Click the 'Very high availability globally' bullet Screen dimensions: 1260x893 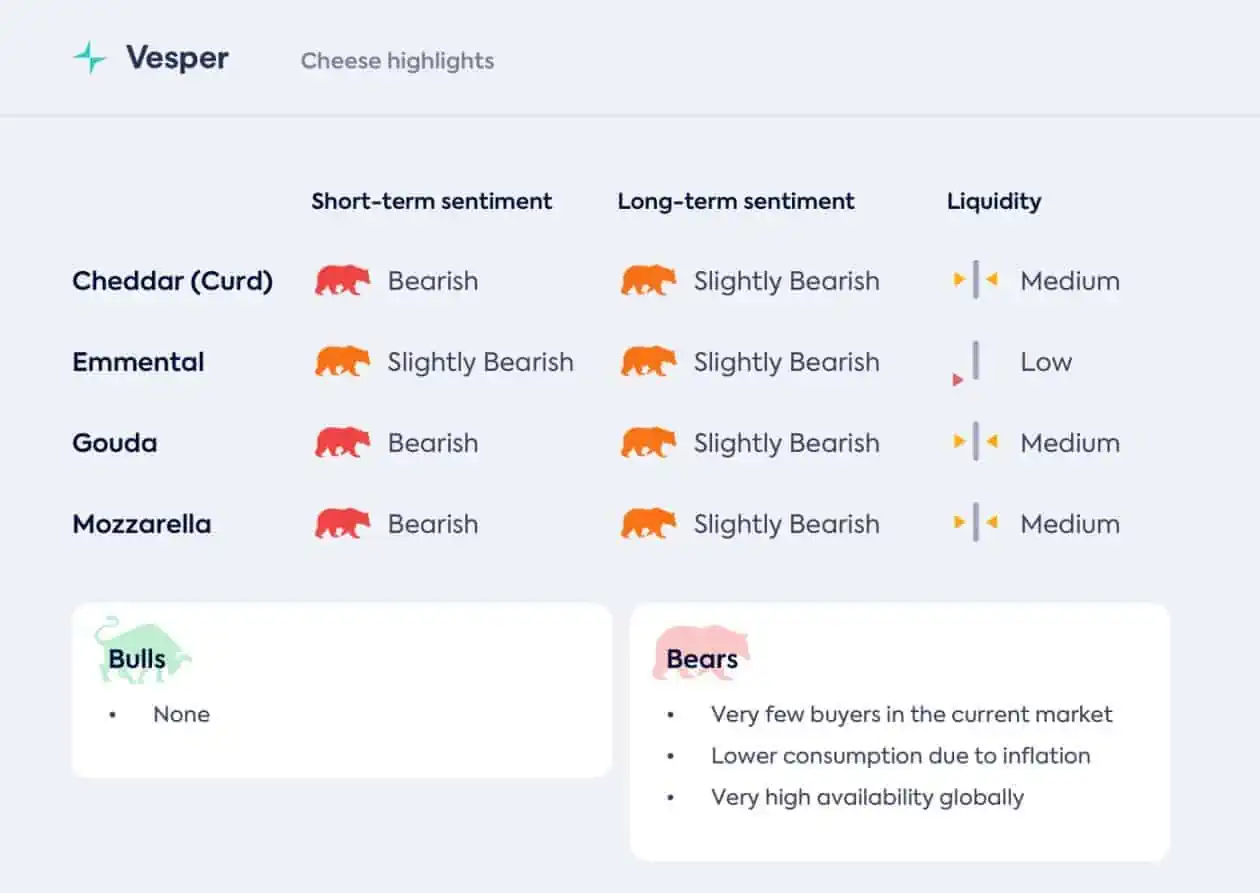(x=867, y=798)
